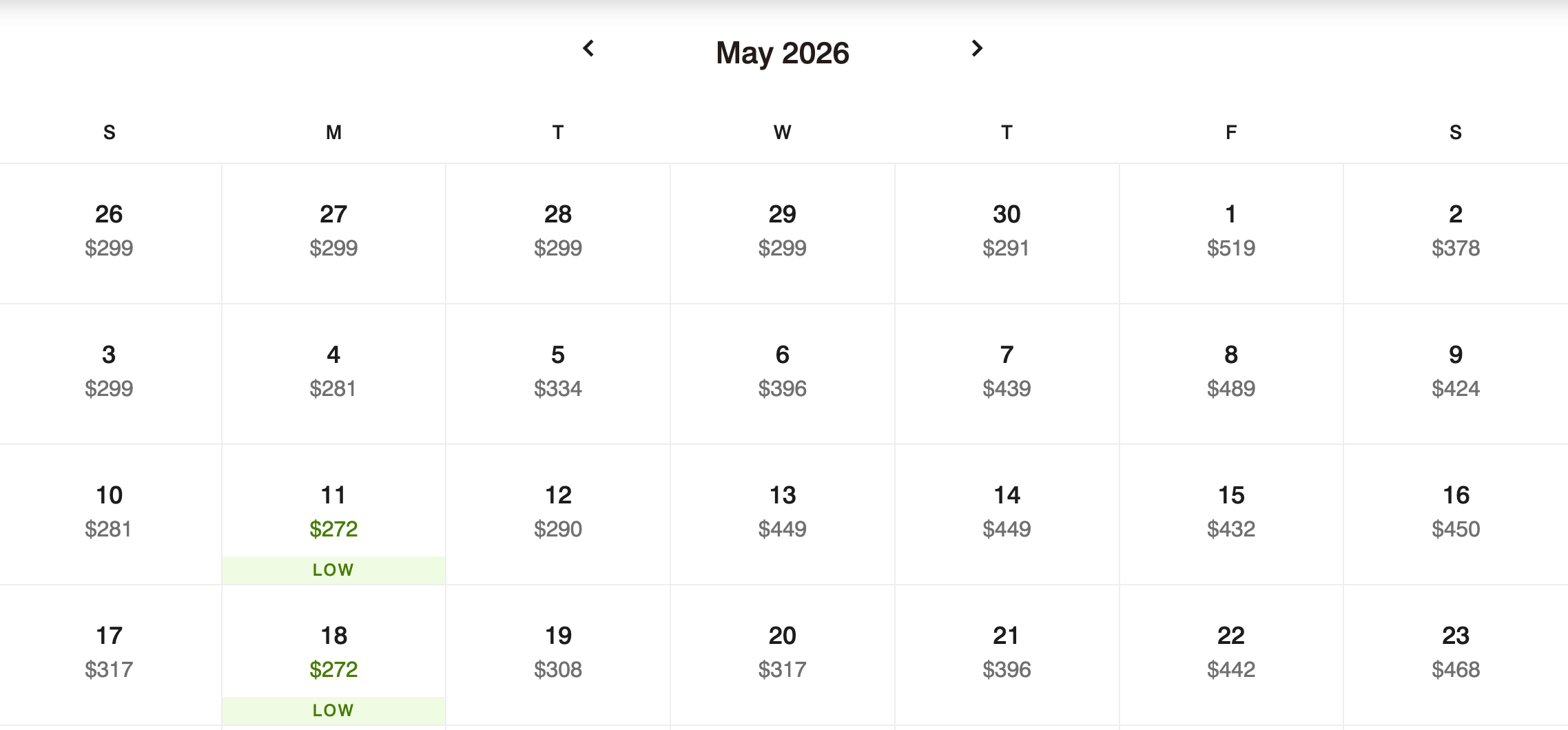Screen dimensions: 1568x730
Task: Click the May 2026 month title
Action: (783, 53)
